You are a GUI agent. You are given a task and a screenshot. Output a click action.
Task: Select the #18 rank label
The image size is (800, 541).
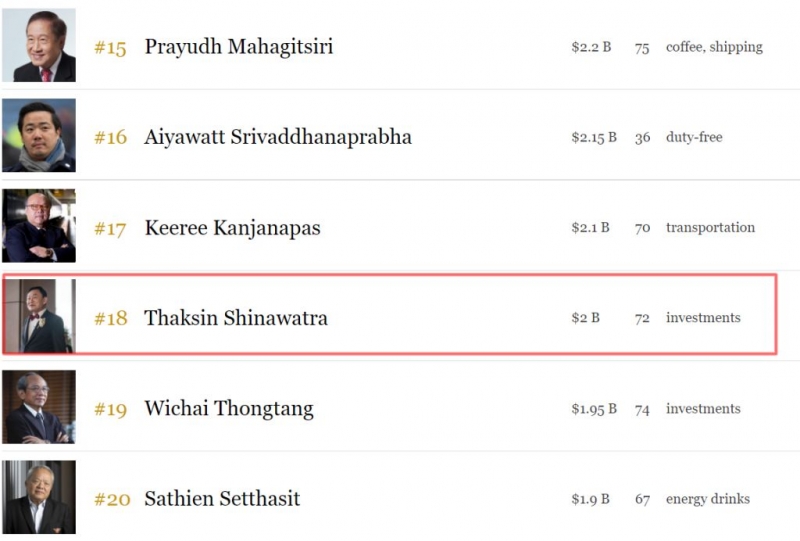coord(110,319)
